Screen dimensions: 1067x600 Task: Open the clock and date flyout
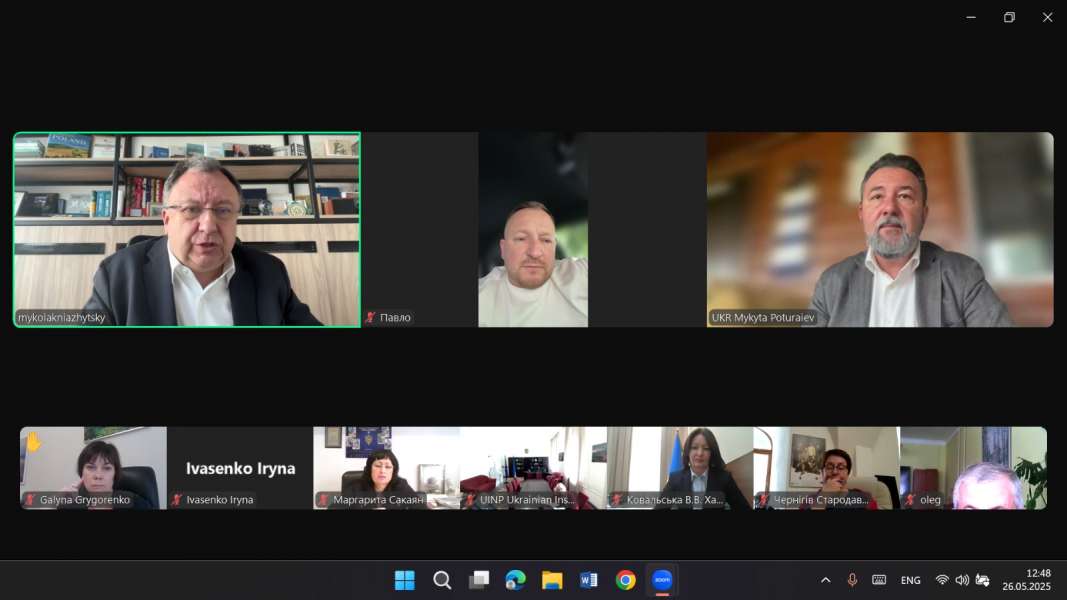click(x=1037, y=580)
